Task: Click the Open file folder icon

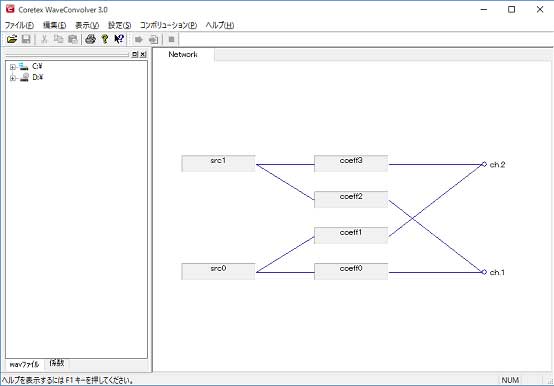Action: [x=12, y=39]
